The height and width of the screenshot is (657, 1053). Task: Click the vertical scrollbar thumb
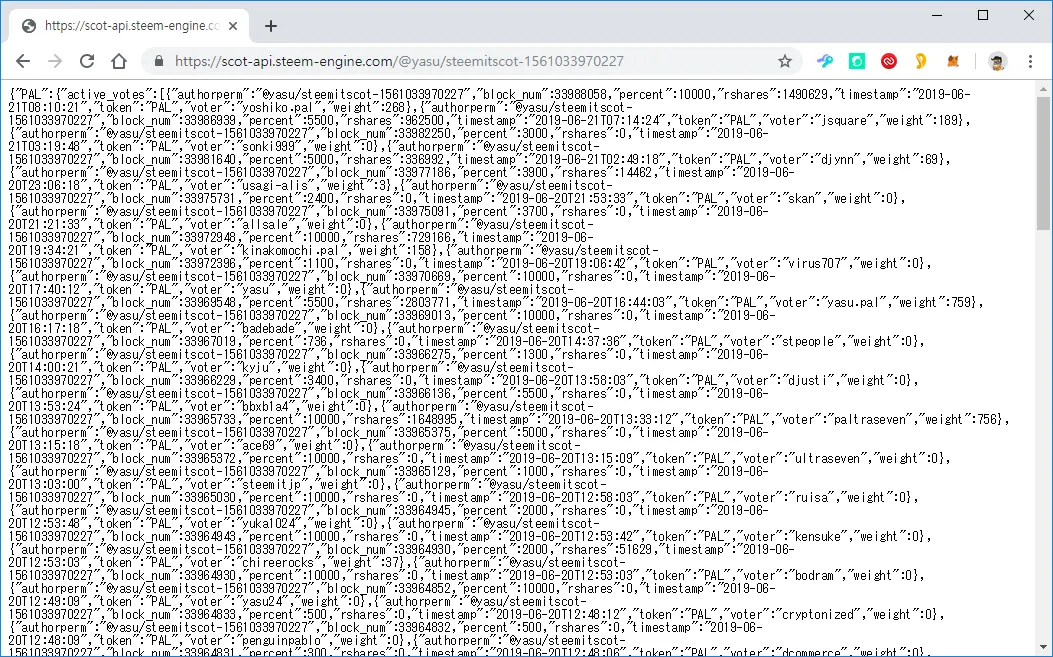coord(1043,163)
